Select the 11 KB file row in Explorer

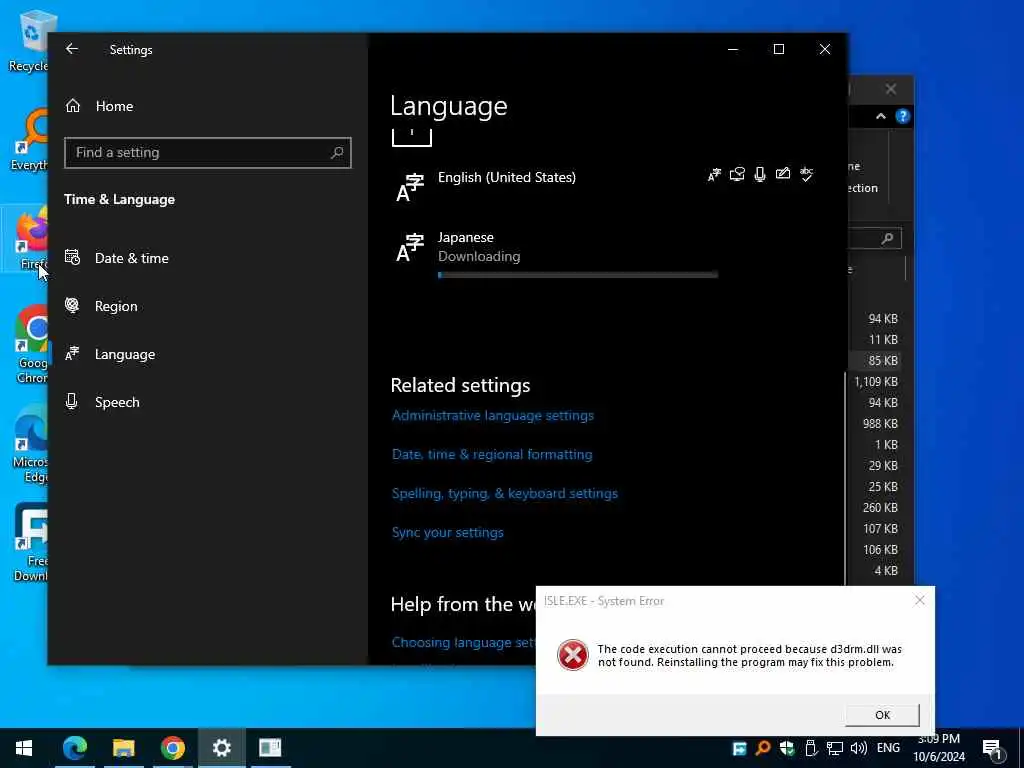(x=875, y=340)
